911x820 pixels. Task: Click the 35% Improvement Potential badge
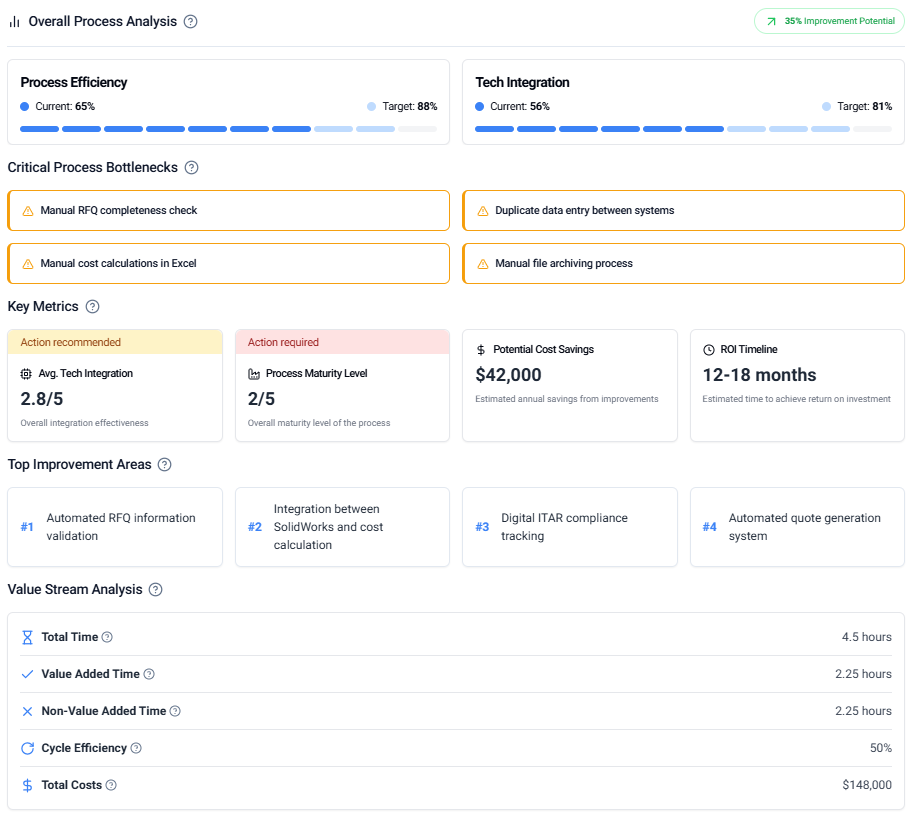(x=829, y=21)
